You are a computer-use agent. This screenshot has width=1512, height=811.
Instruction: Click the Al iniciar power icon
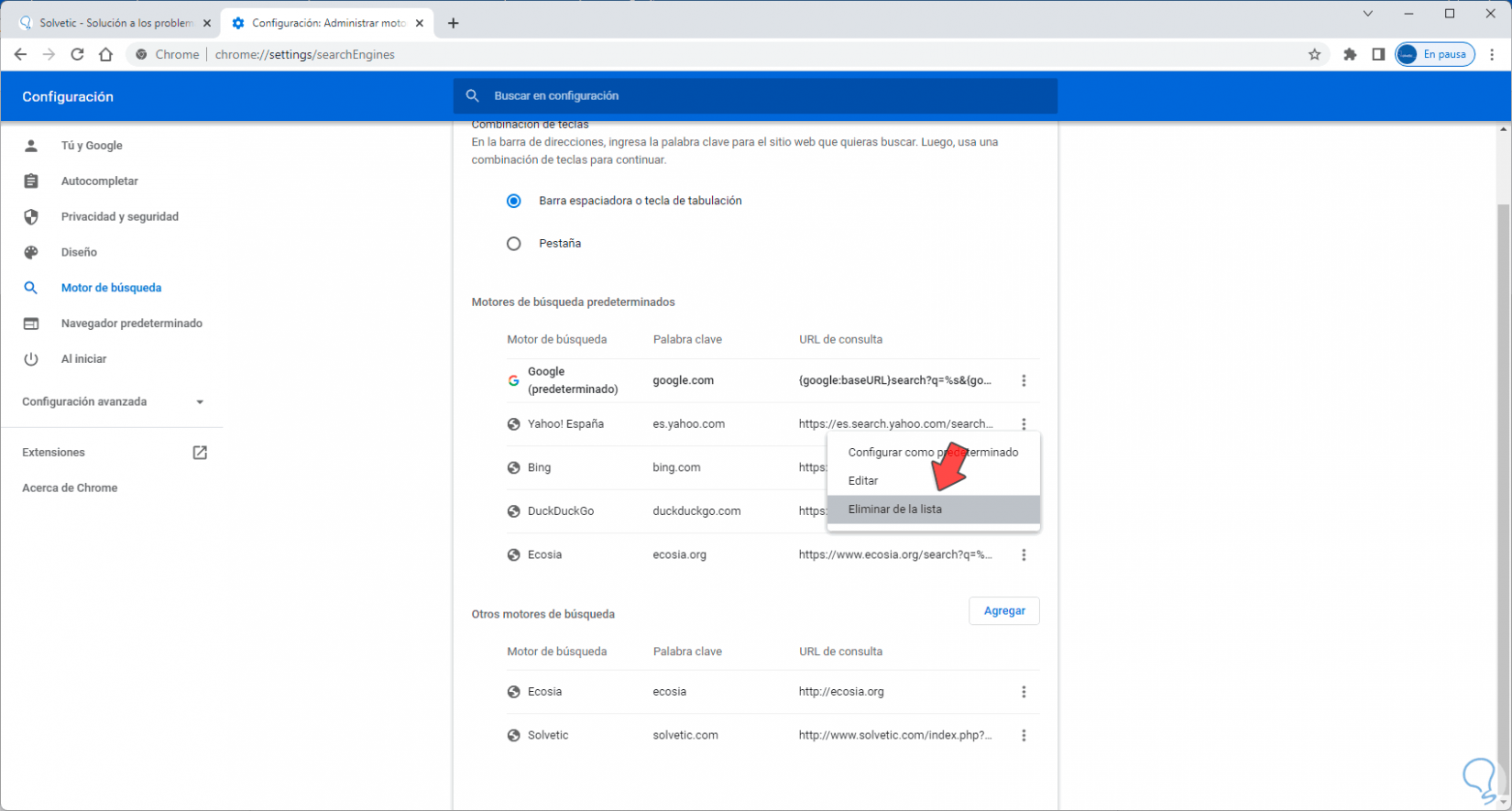[31, 359]
